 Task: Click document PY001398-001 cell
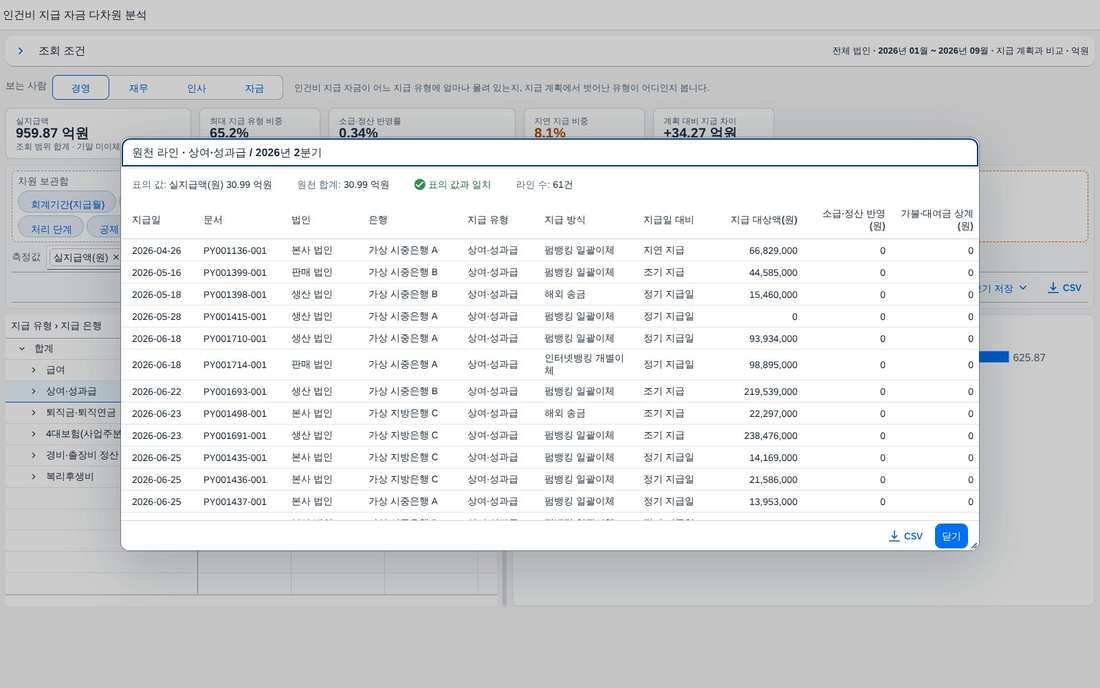click(235, 295)
